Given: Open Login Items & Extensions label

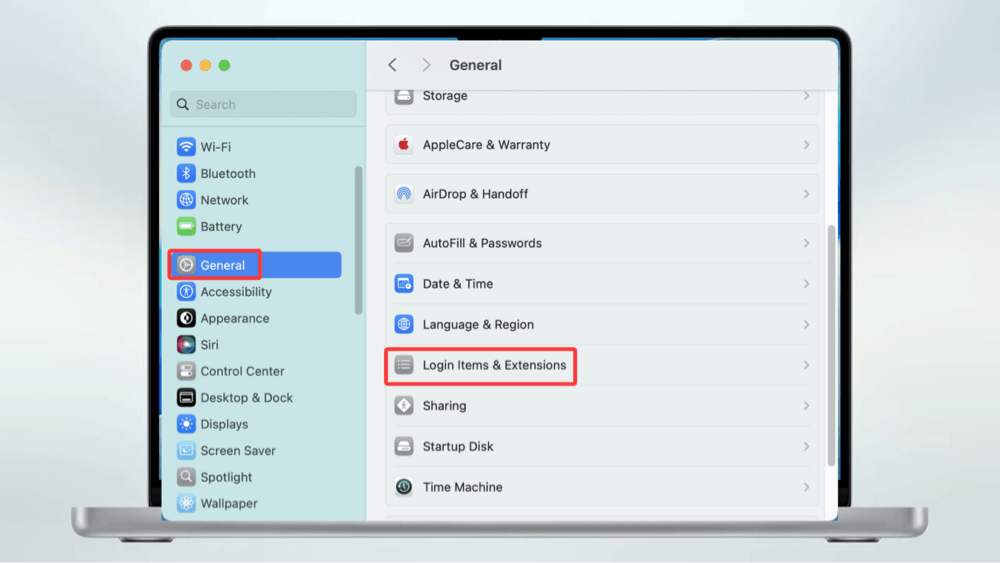Looking at the screenshot, I should [x=494, y=365].
